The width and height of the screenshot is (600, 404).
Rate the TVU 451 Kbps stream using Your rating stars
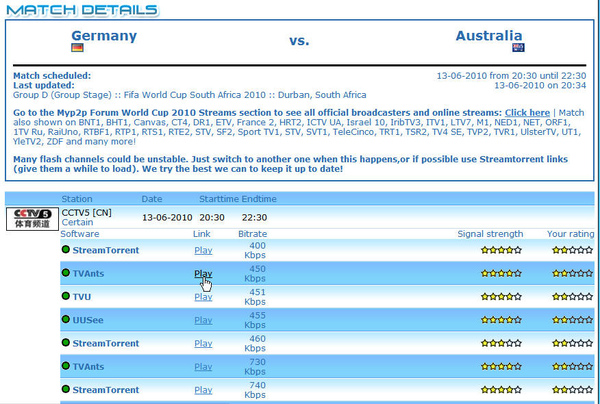pos(572,296)
